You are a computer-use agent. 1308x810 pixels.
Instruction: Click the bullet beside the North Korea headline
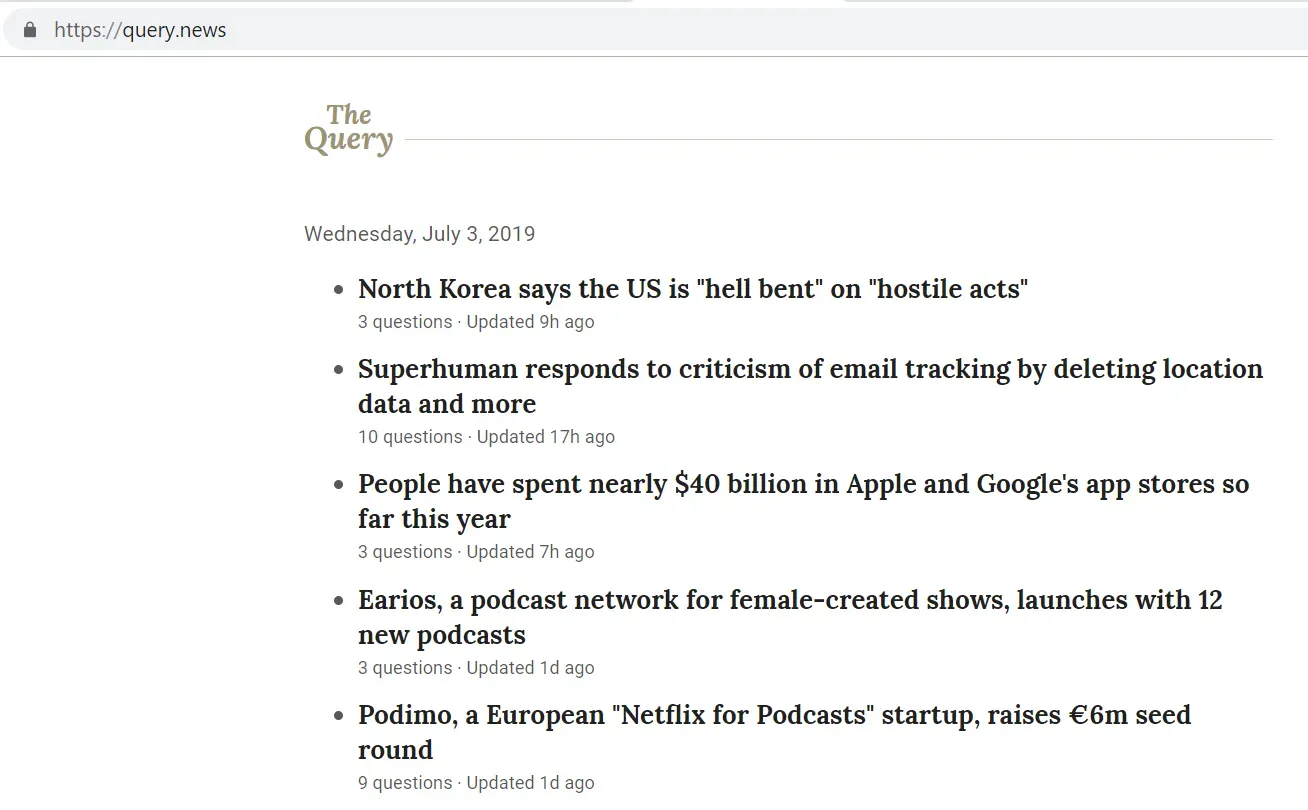[x=338, y=290]
